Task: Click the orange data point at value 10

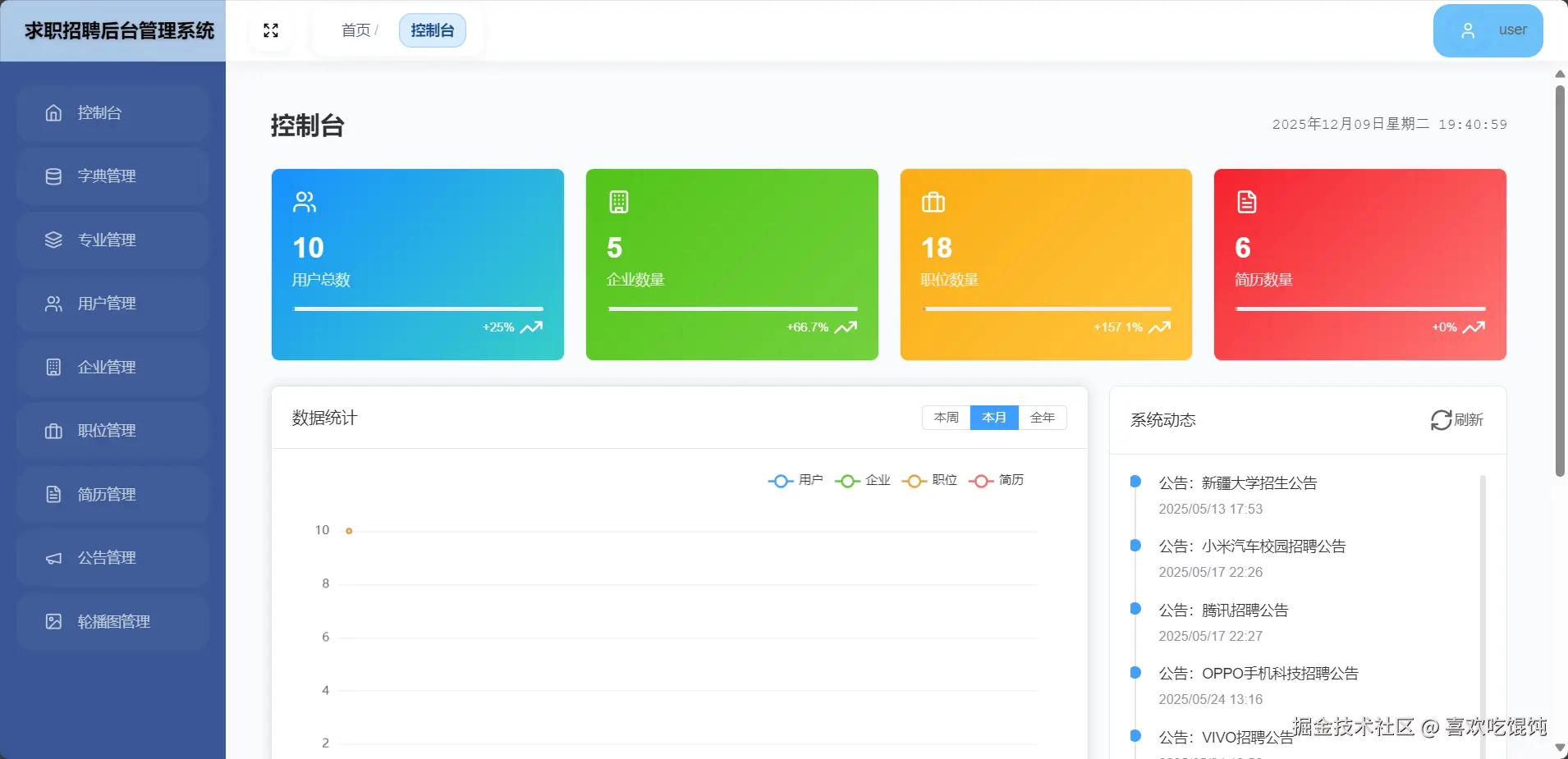Action: (x=349, y=531)
